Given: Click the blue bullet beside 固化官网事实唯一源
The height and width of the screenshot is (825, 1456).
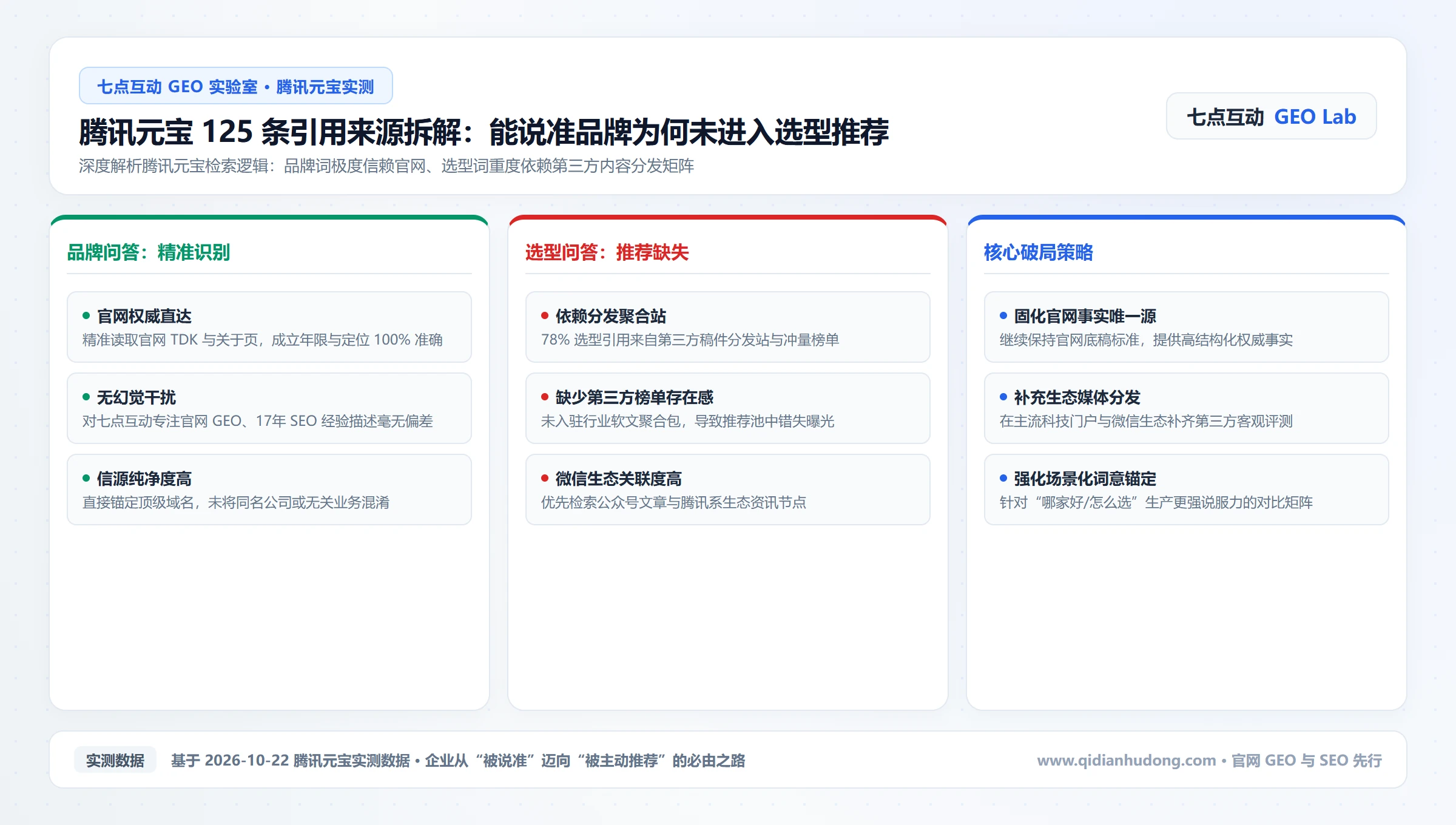Looking at the screenshot, I should click(1003, 315).
